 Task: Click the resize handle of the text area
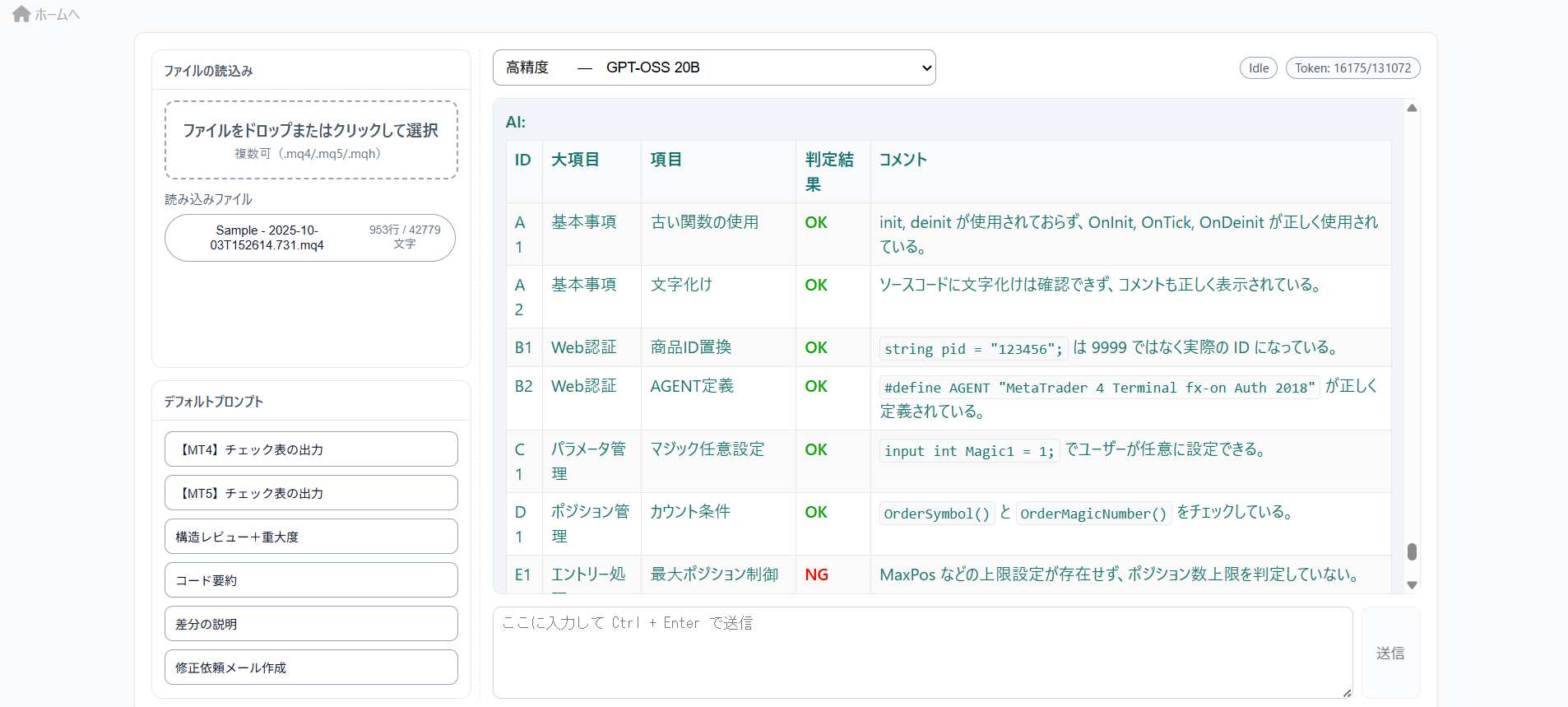(x=1347, y=693)
